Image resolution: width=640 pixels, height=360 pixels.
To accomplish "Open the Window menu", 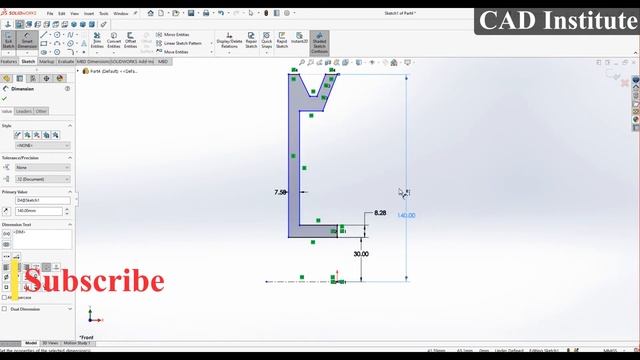I will coord(120,13).
